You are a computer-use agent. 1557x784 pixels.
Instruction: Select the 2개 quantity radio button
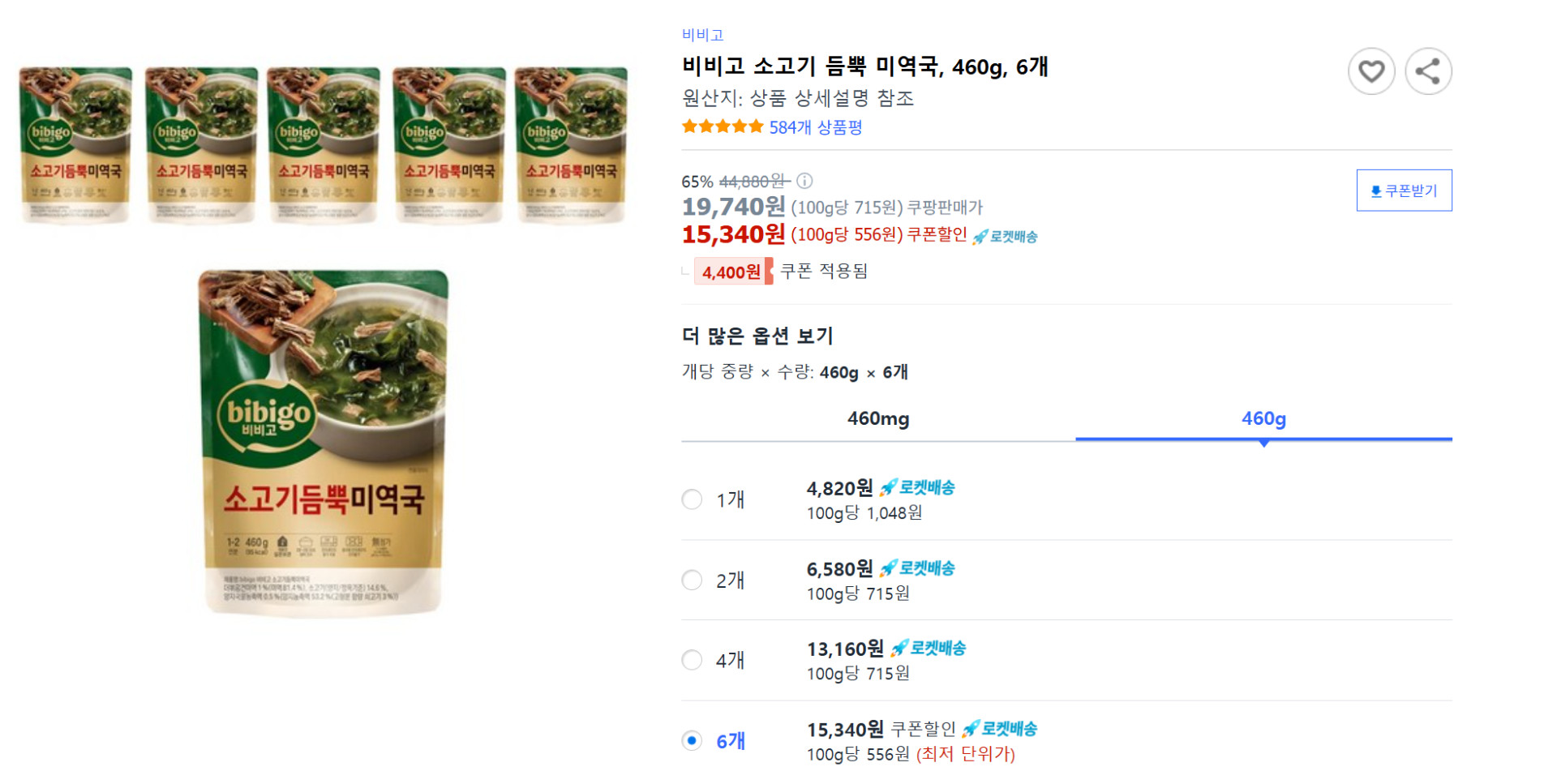[x=692, y=581]
